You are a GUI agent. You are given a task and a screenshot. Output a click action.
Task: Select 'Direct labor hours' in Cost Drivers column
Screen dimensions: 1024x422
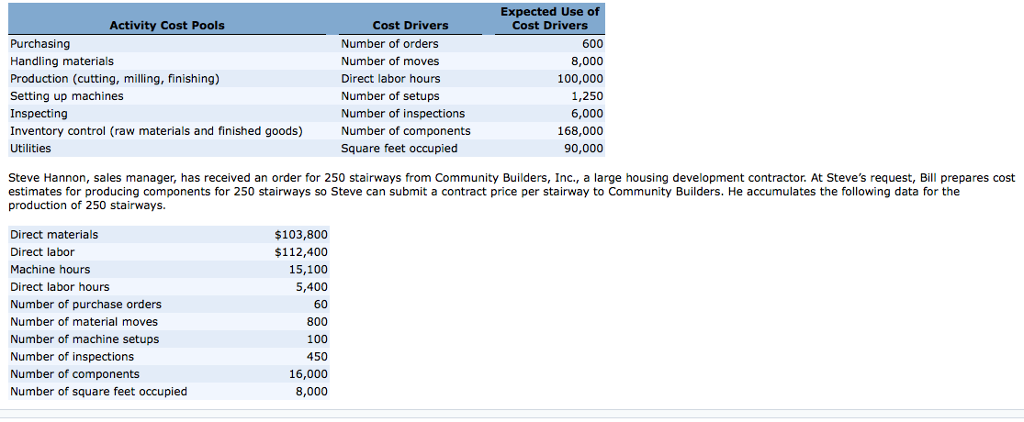(x=391, y=78)
